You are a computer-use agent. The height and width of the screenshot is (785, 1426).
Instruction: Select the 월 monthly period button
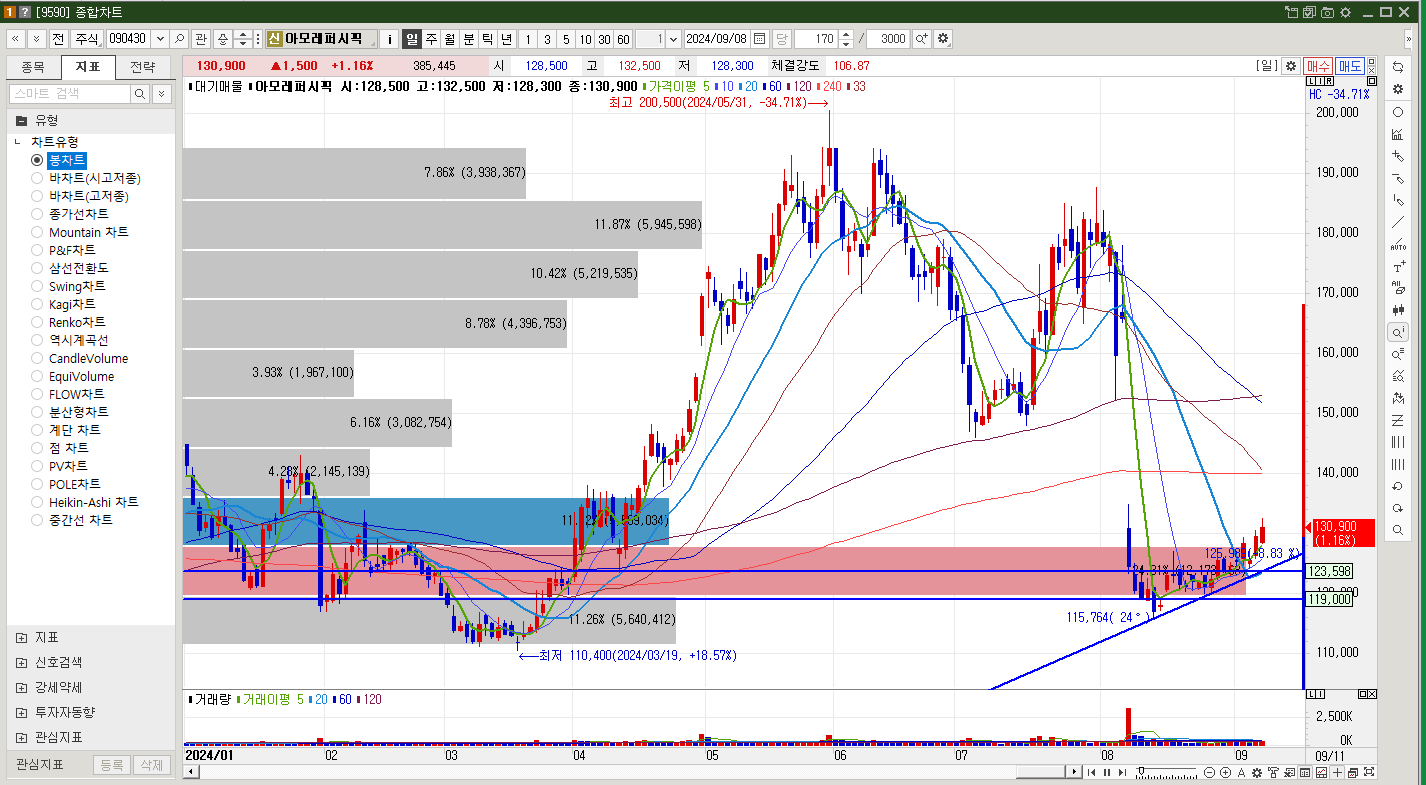450,39
